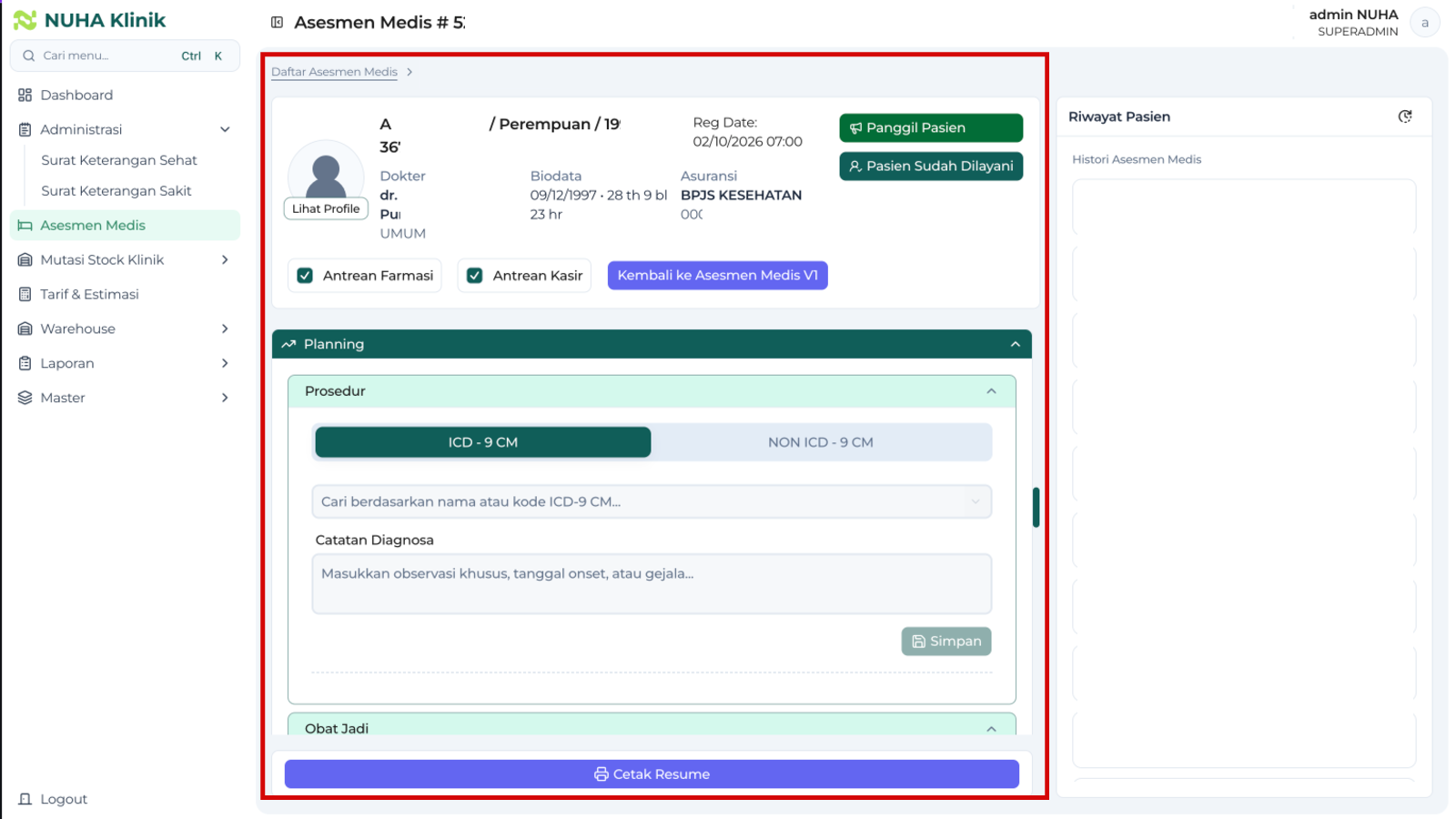Click the Administrasi clipboard icon
The width and height of the screenshot is (1456, 819).
25,129
